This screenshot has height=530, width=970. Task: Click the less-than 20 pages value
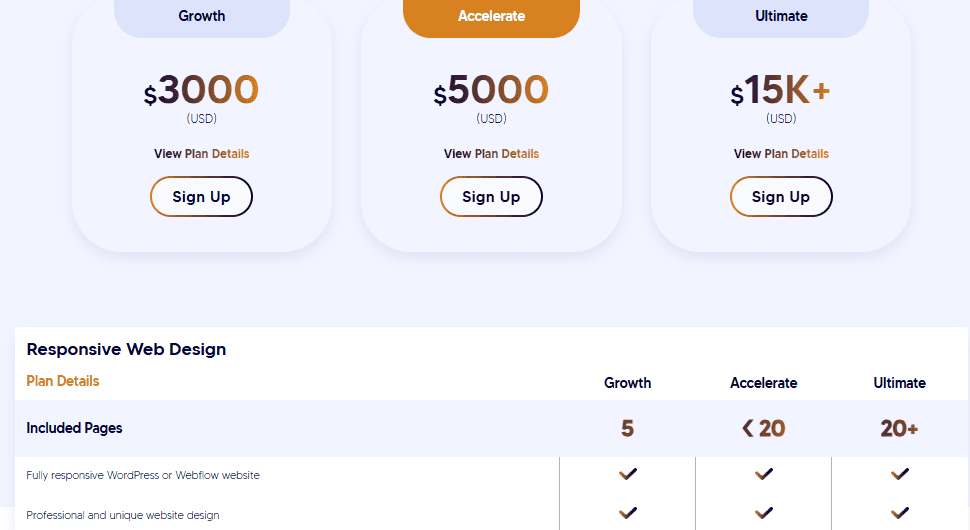pos(764,428)
